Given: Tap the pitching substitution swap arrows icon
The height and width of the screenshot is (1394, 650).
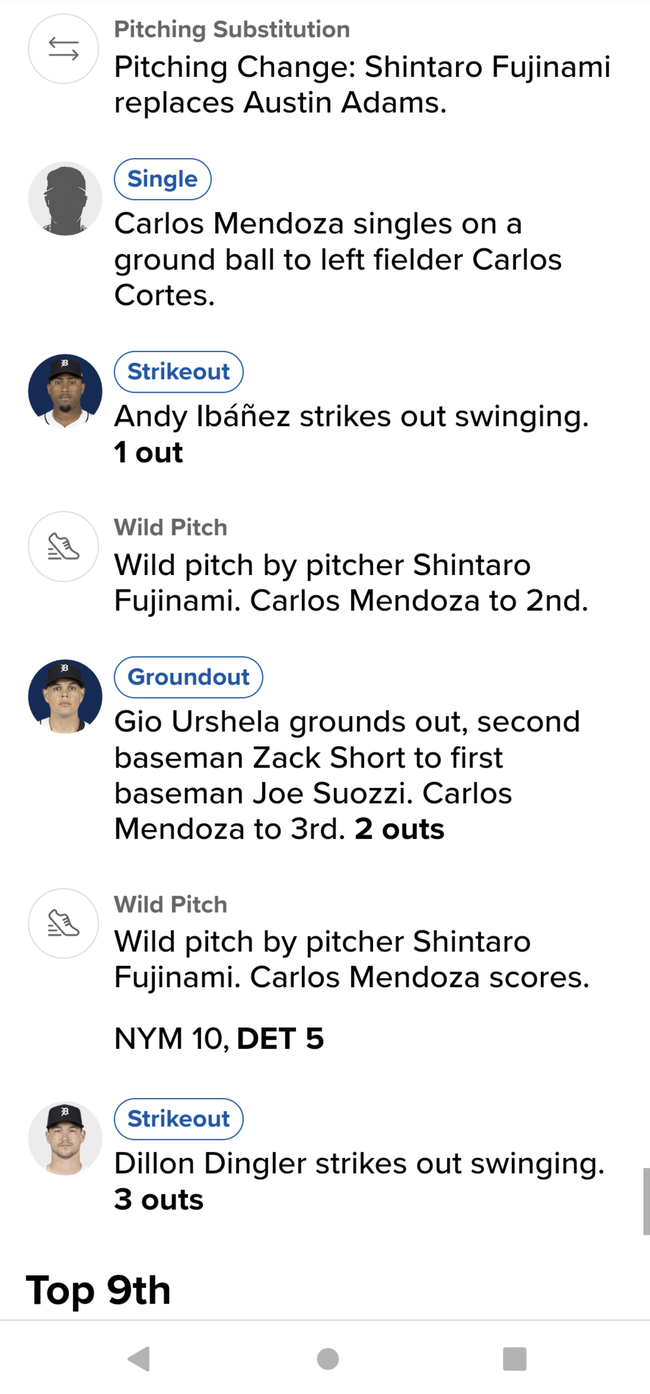Looking at the screenshot, I should 64,50.
